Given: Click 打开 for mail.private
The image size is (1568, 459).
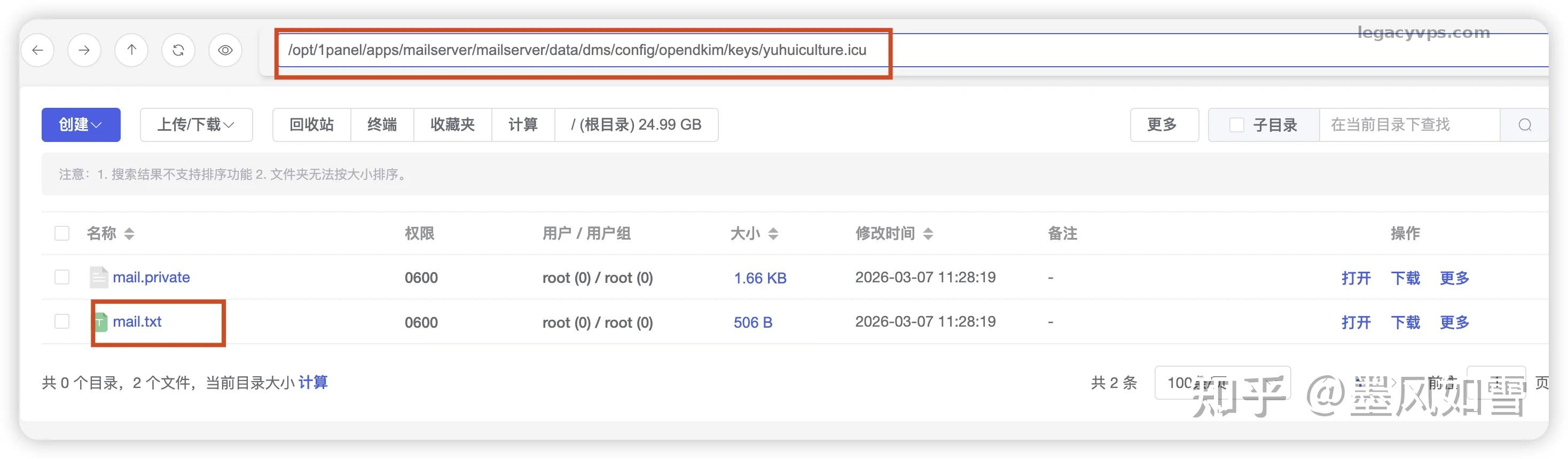Looking at the screenshot, I should tap(1356, 279).
